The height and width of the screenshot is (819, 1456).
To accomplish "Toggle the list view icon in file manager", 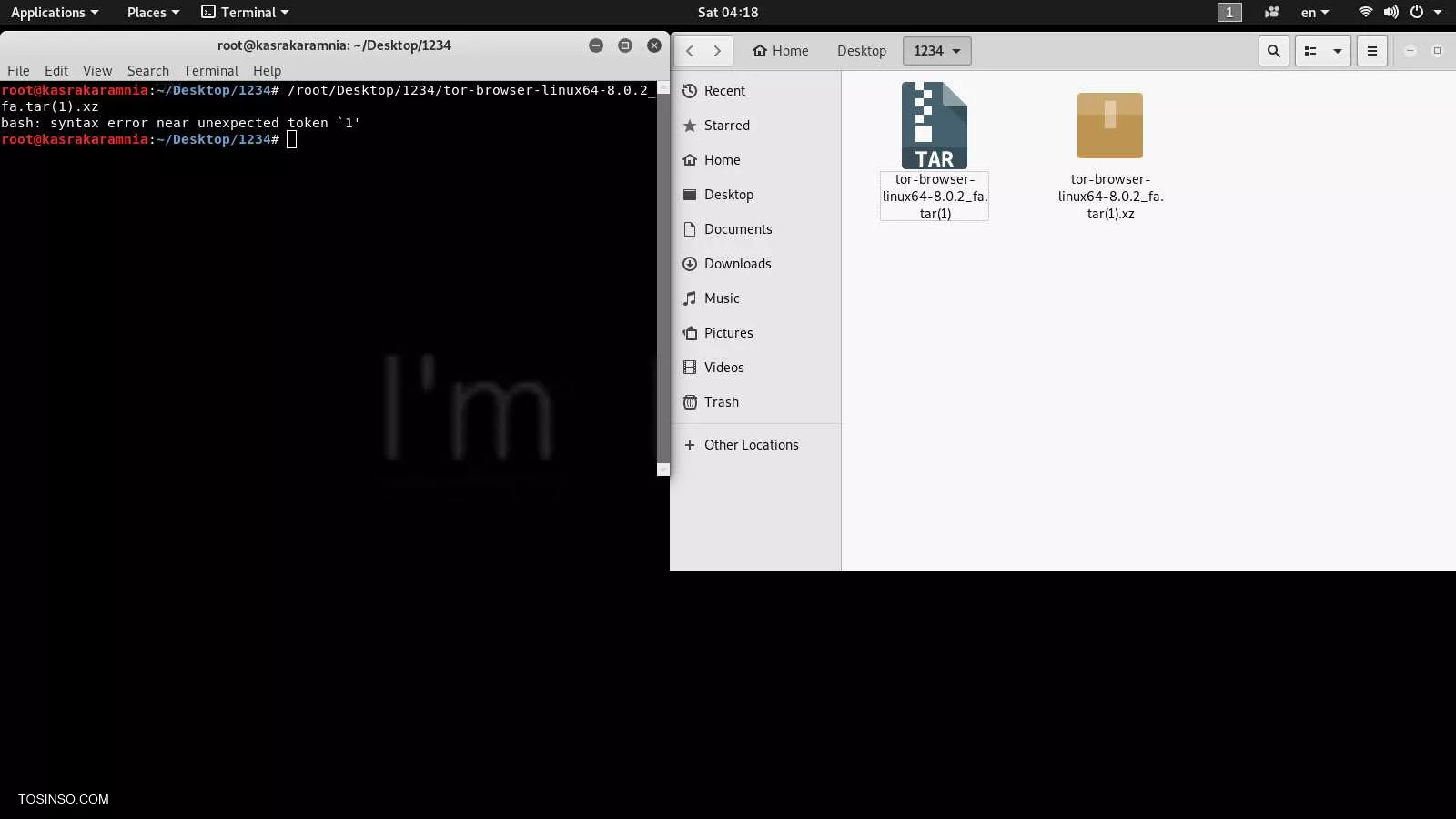I will (1310, 51).
